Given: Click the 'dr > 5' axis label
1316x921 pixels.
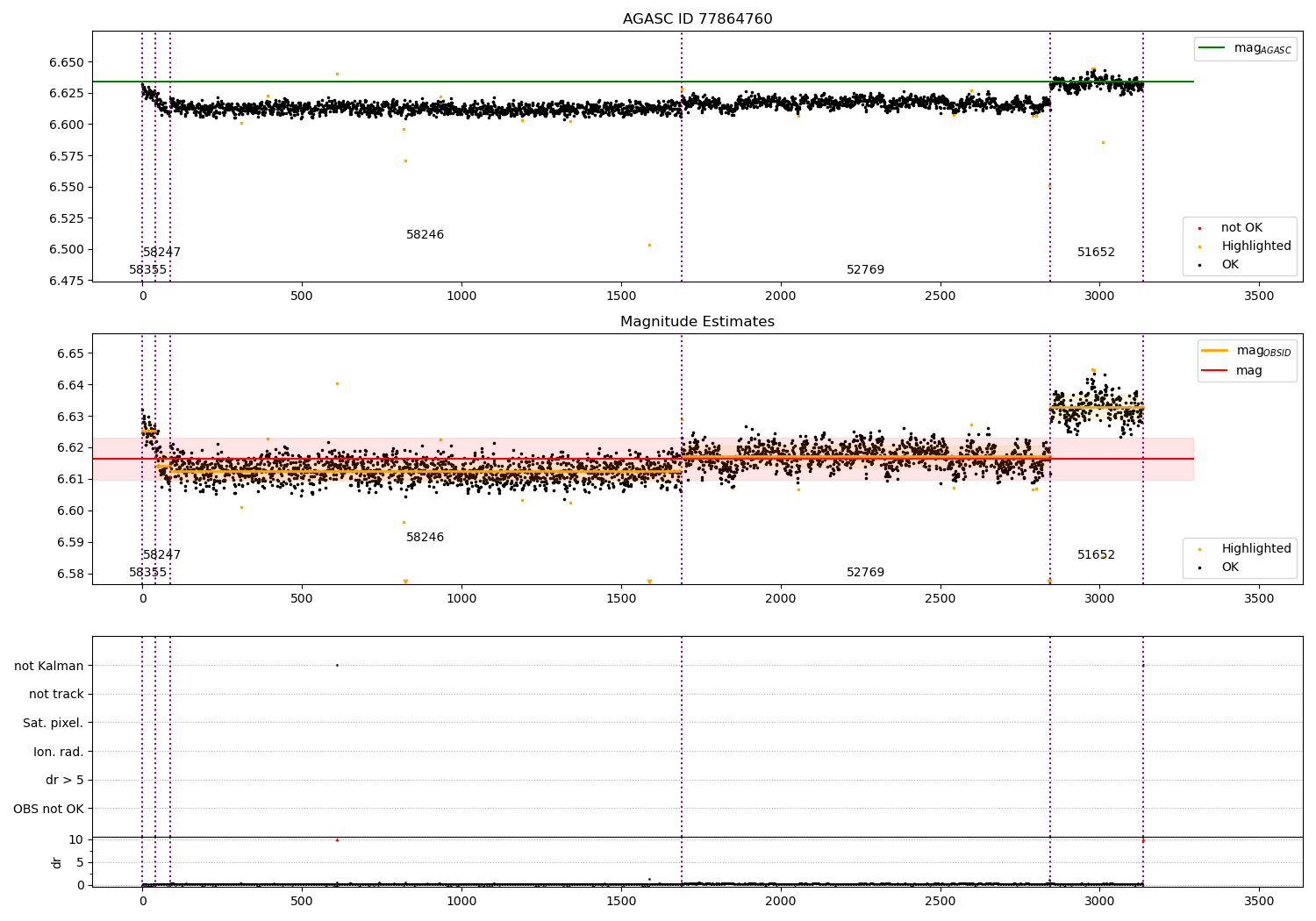Looking at the screenshot, I should pos(65,781).
